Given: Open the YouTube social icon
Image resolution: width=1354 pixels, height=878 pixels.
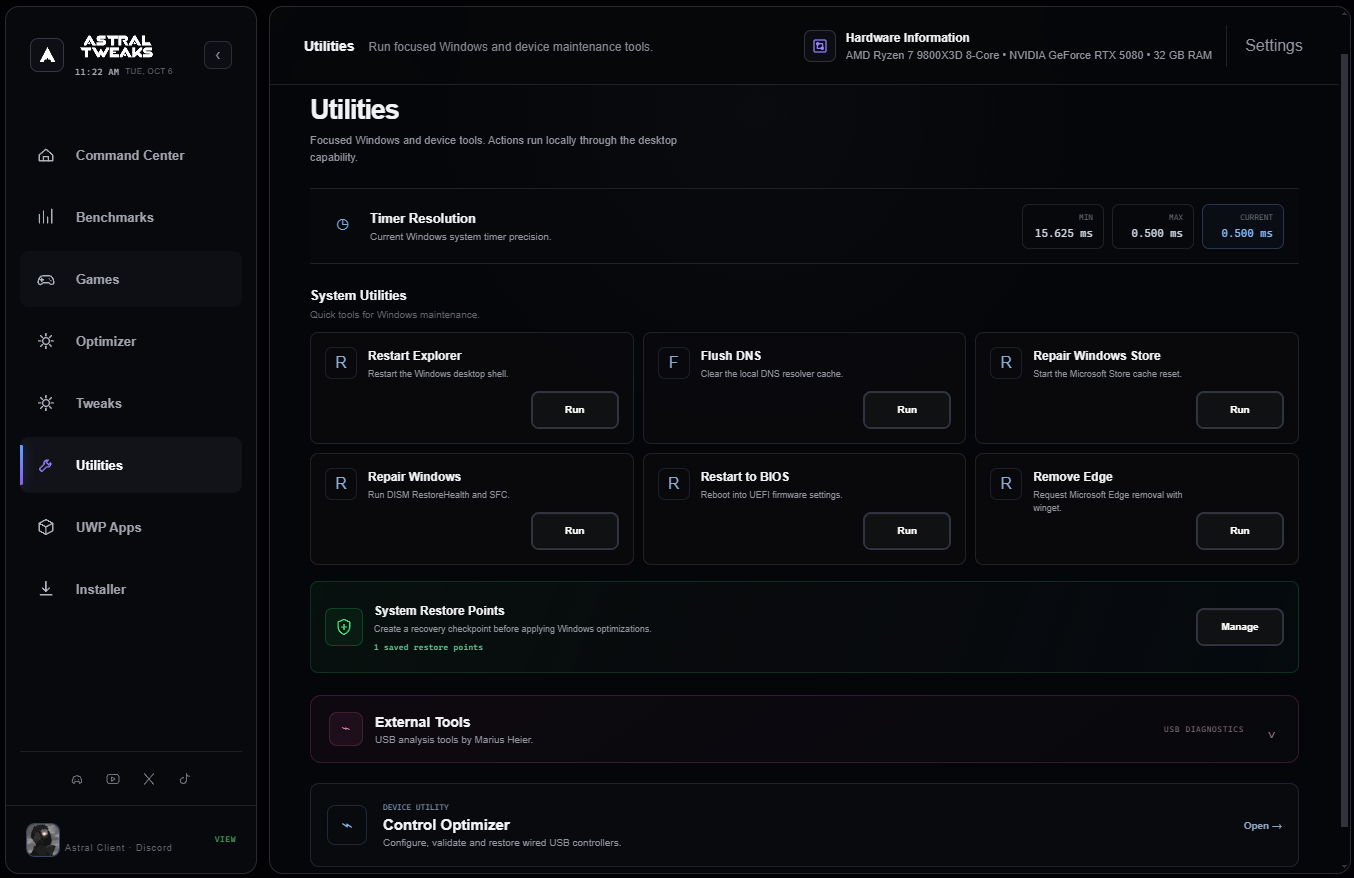Looking at the screenshot, I should point(113,779).
